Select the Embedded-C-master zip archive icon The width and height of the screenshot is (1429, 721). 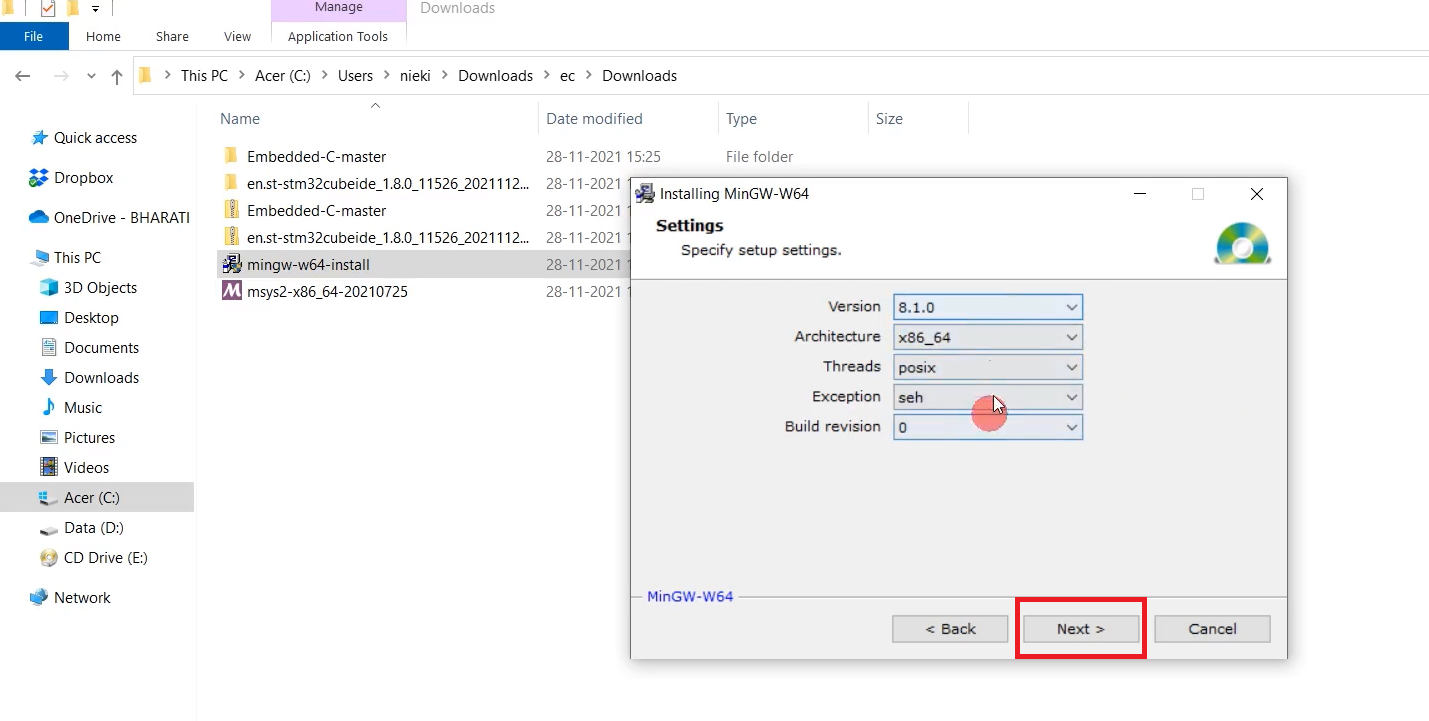[x=231, y=210]
